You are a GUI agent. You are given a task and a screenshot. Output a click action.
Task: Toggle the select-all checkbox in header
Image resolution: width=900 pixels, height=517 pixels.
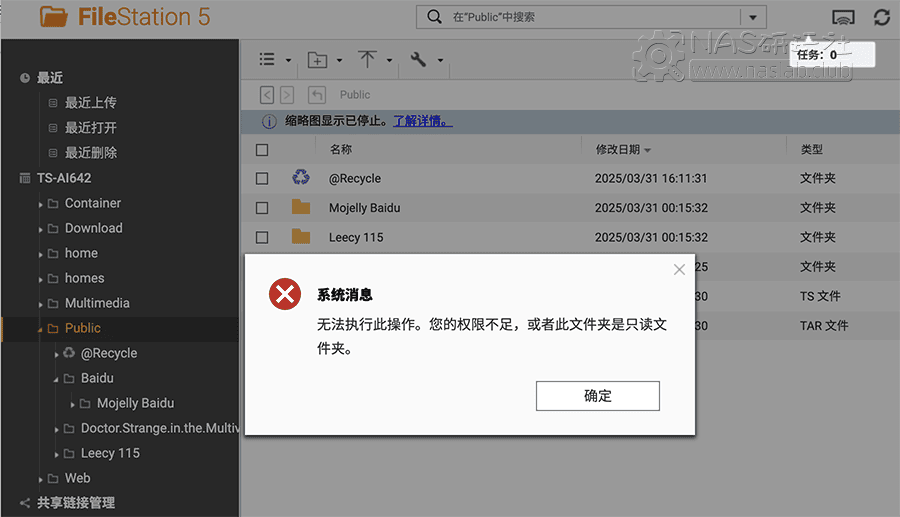(262, 150)
